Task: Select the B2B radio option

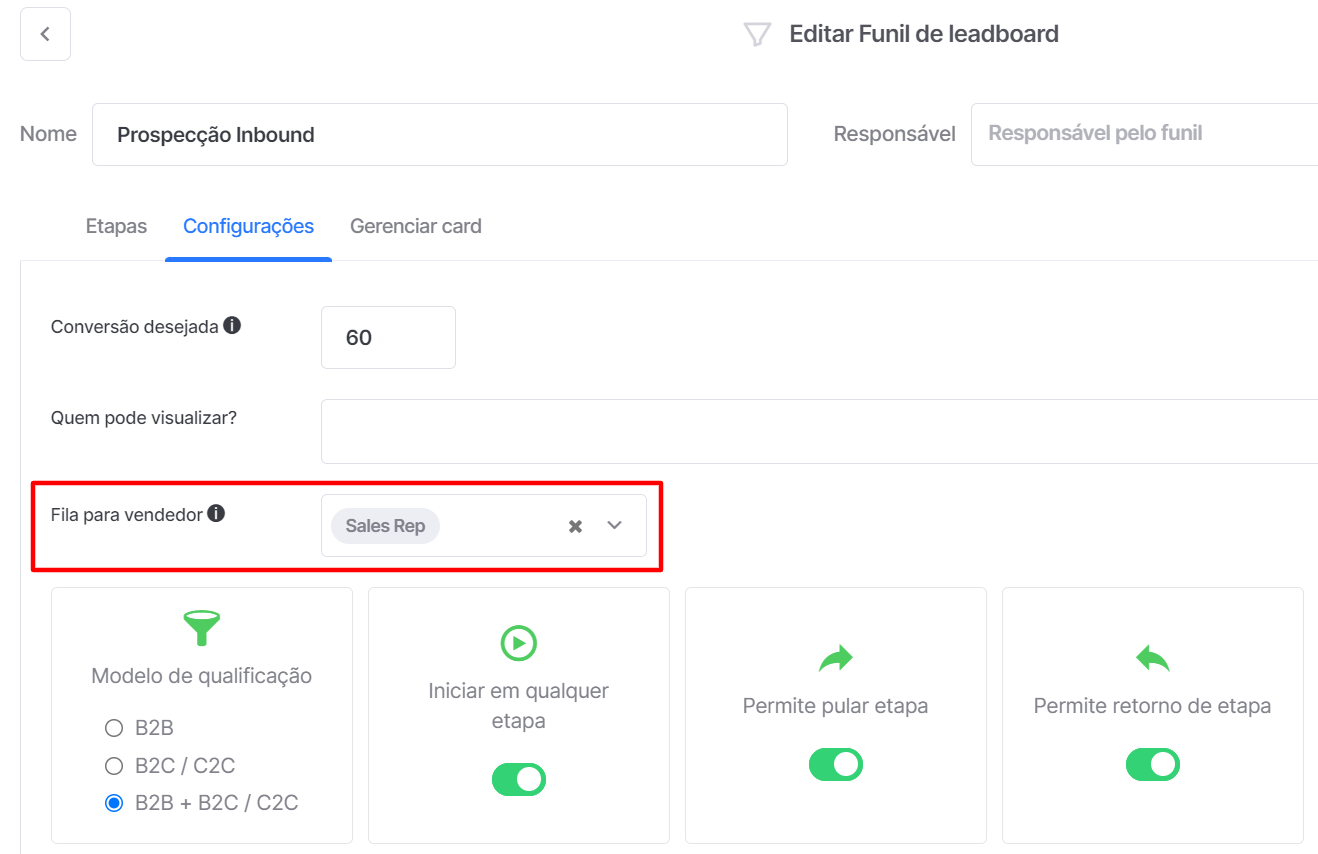Action: [114, 728]
